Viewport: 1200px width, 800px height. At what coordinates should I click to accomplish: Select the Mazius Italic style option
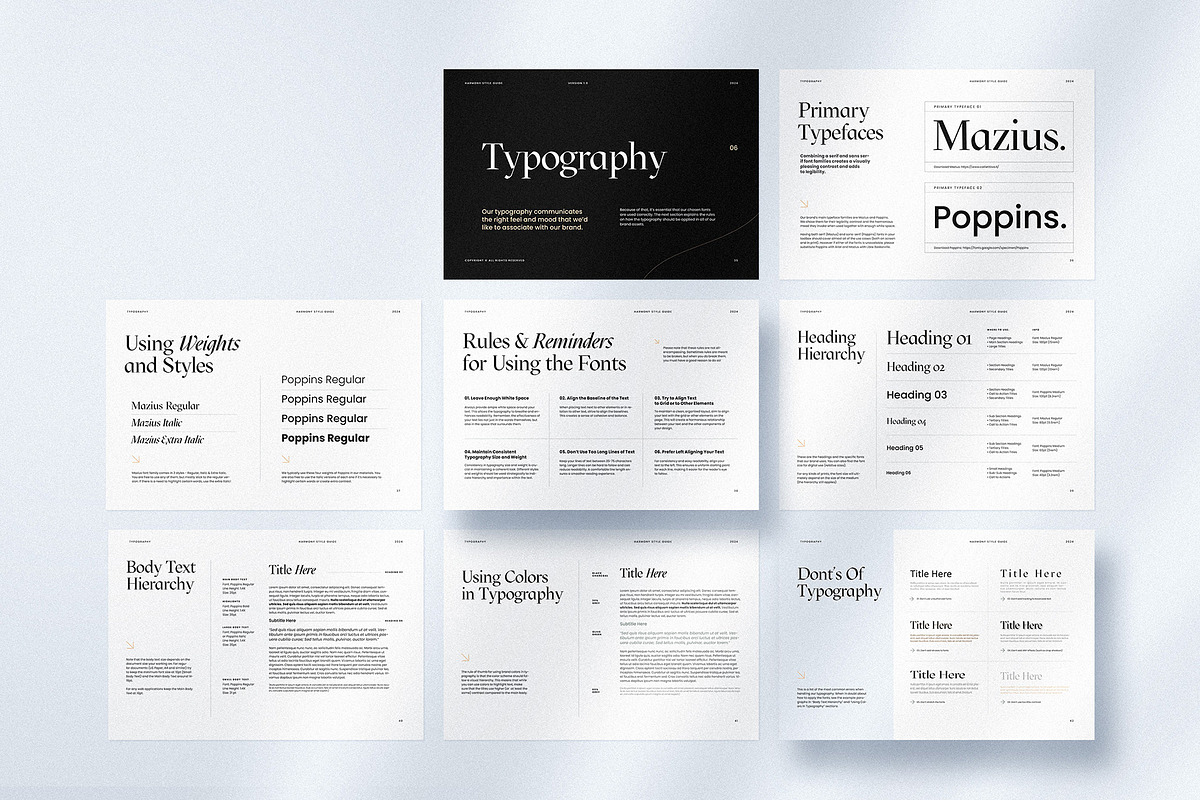[157, 423]
